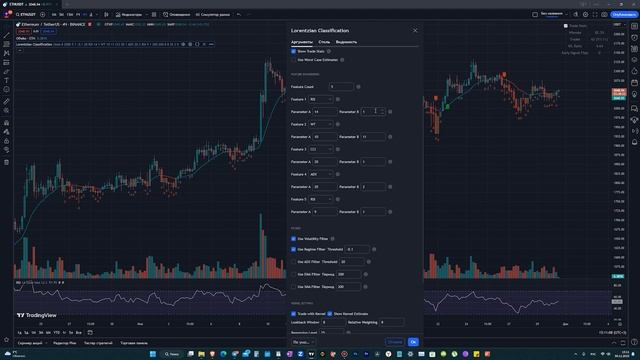This screenshot has height=360, width=640.
Task: Open the trash remove drawings tool
Action: [x=7, y=162]
